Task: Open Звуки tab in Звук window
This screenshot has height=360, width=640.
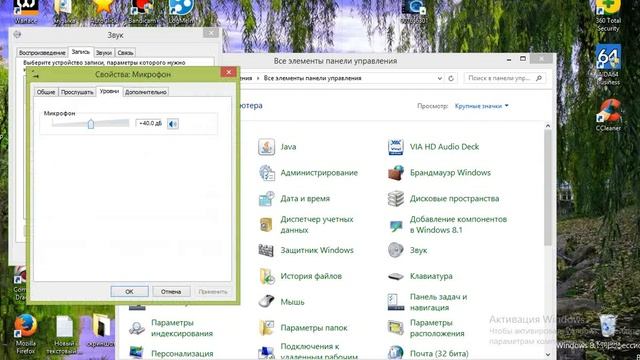Action: click(x=104, y=53)
